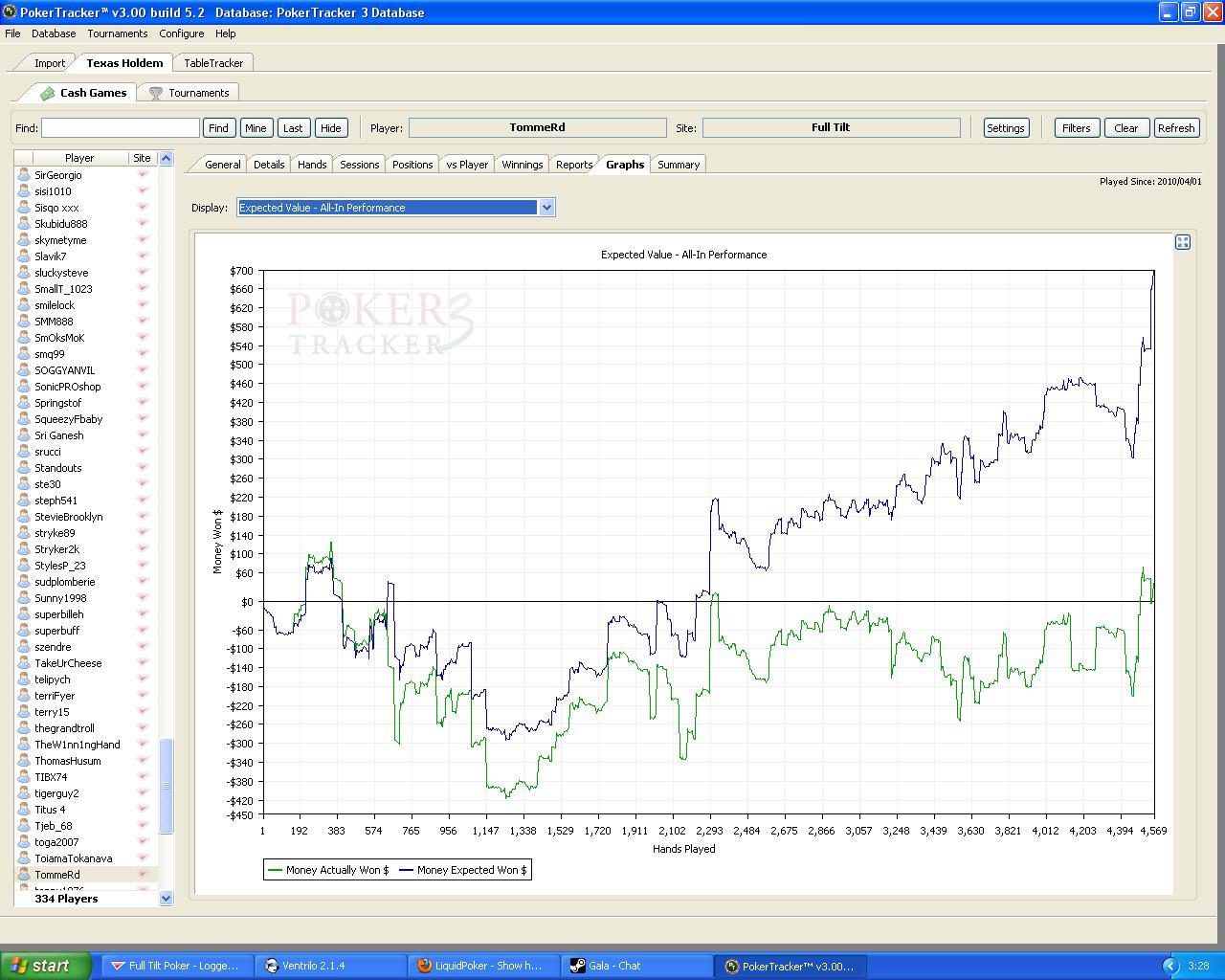Click the Refresh button
Screen dimensions: 1225x980
pos(1176,128)
